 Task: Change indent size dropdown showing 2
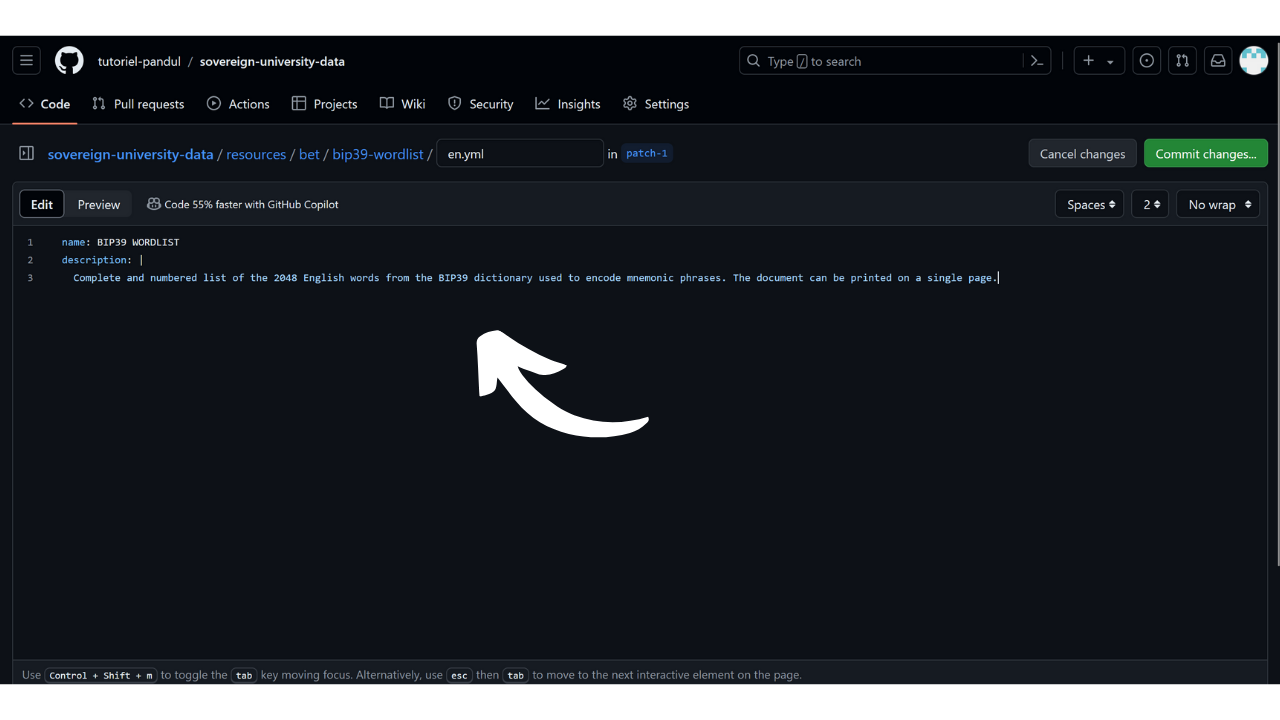tap(1150, 204)
